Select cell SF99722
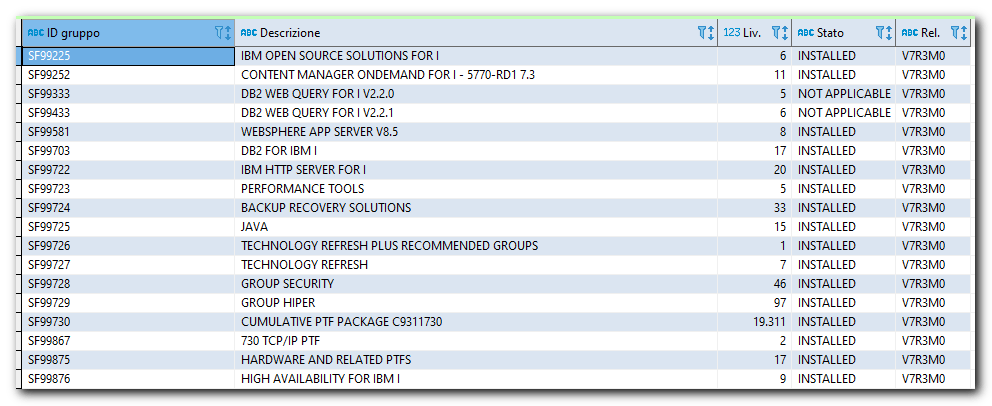Image resolution: width=992 pixels, height=406 pixels. point(128,169)
